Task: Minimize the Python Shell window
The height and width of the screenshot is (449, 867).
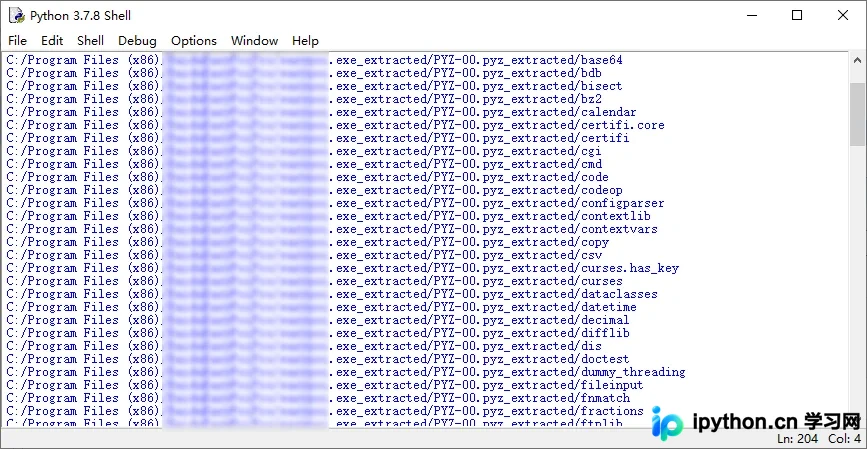Action: tap(751, 15)
